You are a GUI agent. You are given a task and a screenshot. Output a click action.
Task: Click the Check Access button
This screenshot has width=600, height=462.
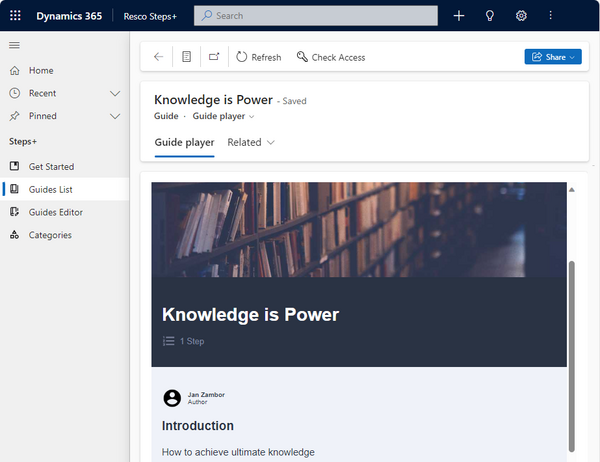click(x=331, y=57)
